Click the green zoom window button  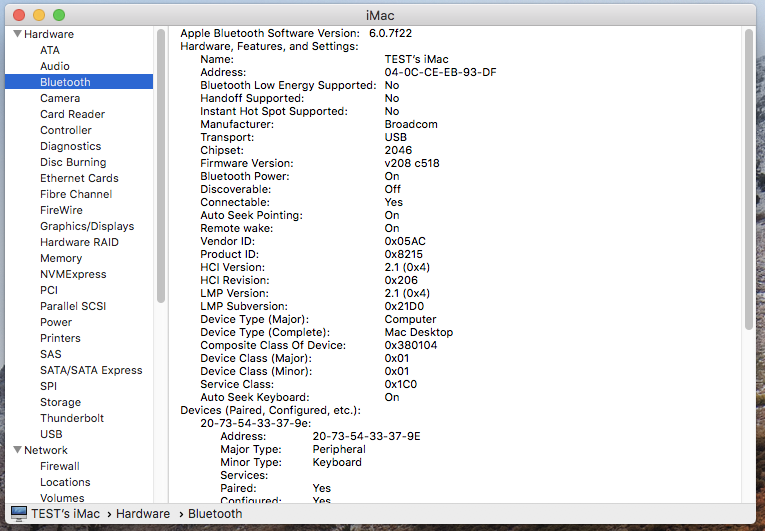pyautogui.click(x=59, y=15)
